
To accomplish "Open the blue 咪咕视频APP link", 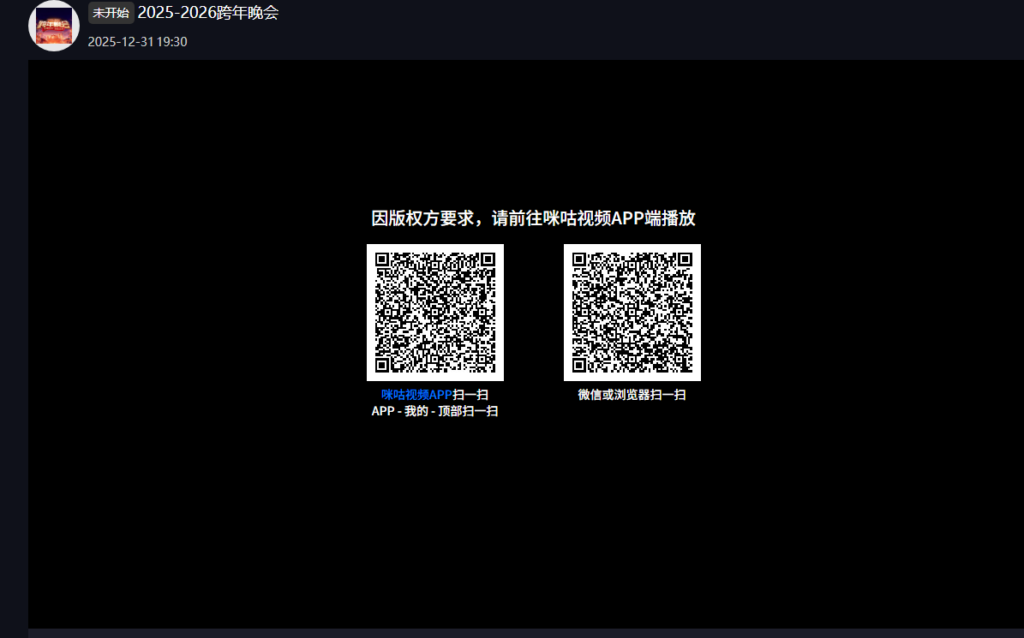I will point(417,395).
